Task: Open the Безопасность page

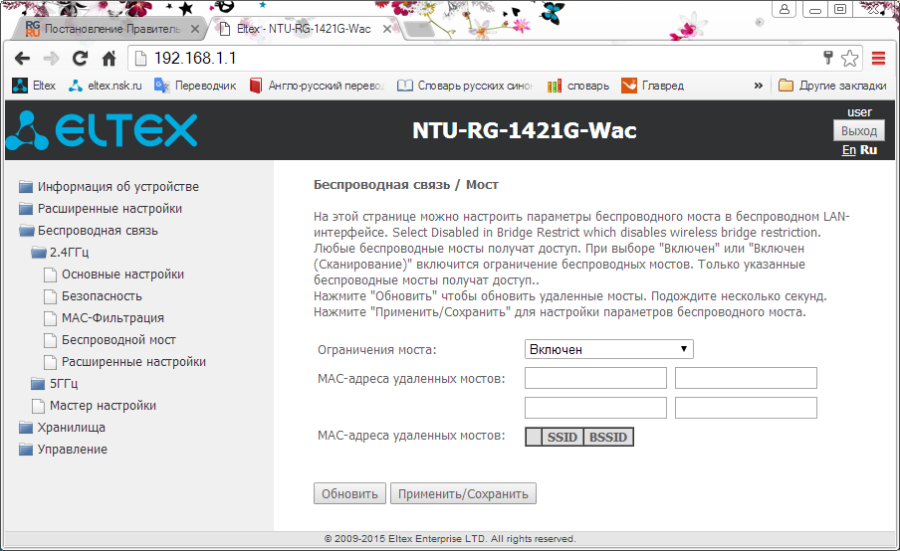Action: (94, 296)
